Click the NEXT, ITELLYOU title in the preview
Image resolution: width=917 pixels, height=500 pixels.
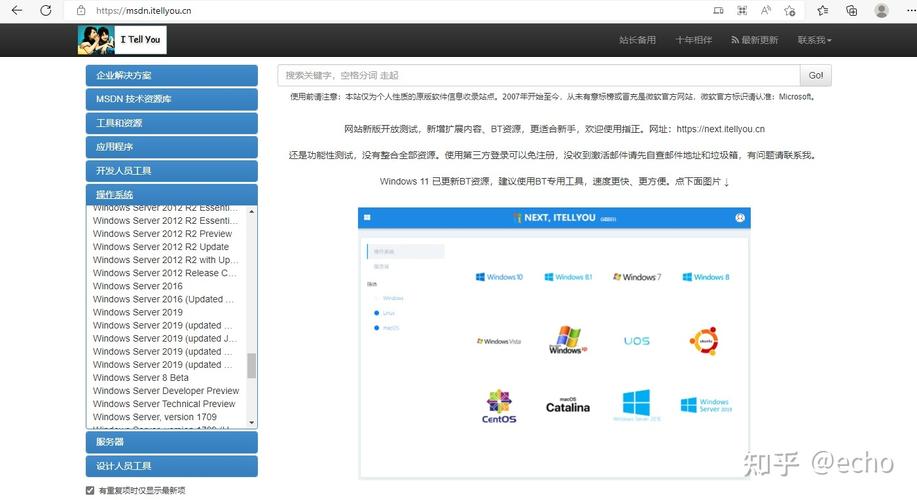coord(560,218)
